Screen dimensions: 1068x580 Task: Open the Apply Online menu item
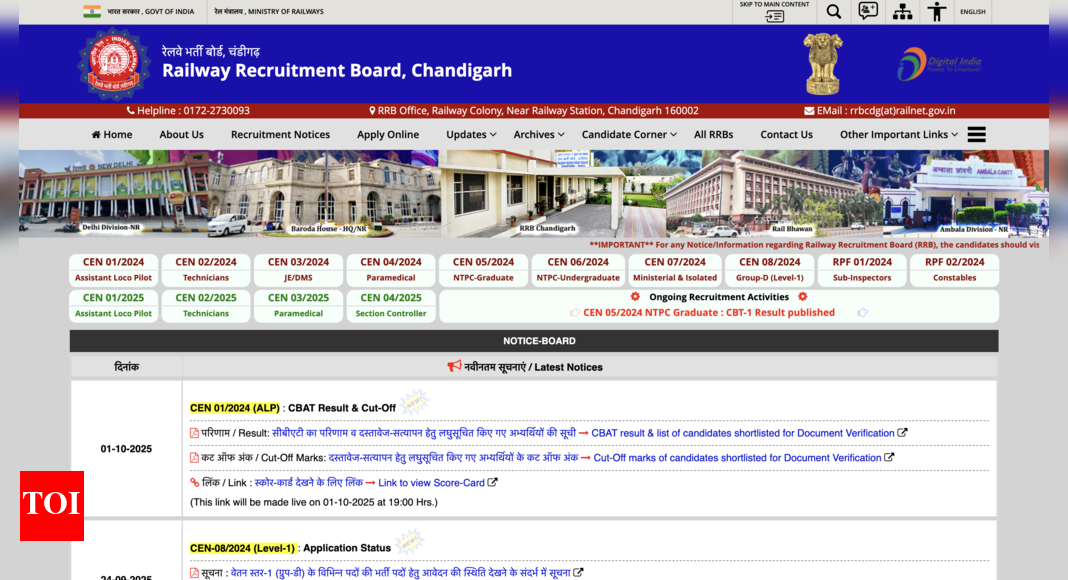tap(388, 135)
